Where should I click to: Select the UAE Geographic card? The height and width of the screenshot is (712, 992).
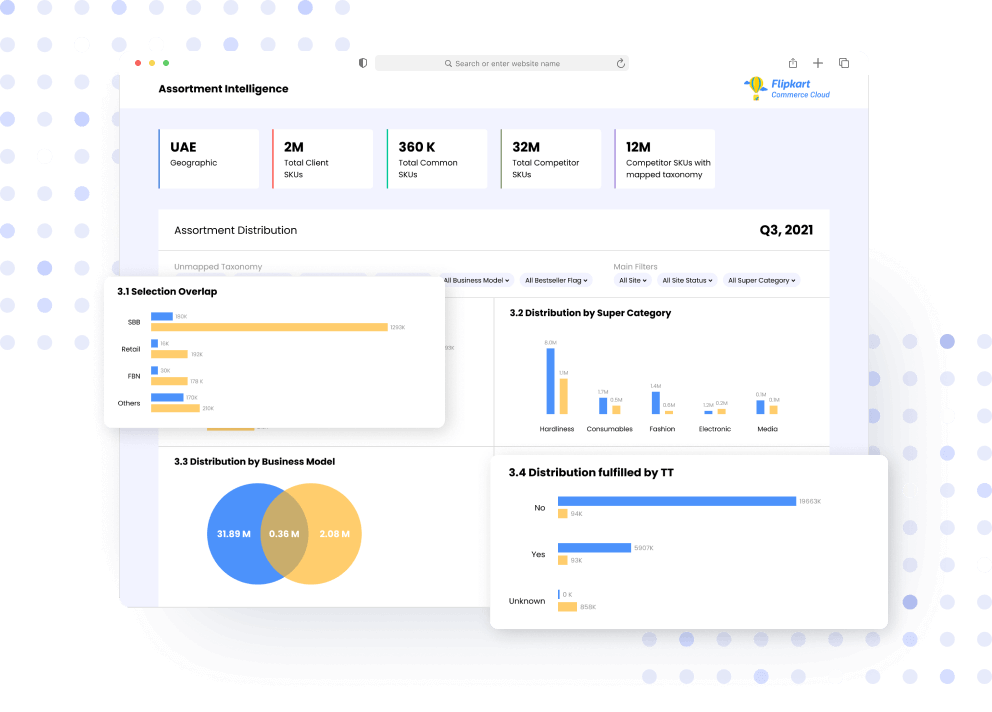pyautogui.click(x=209, y=158)
